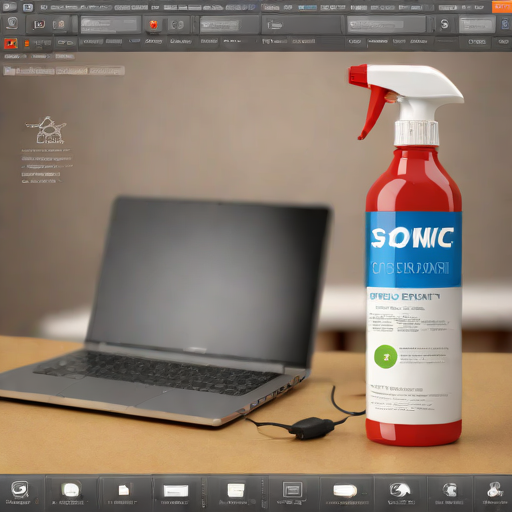Click the double-circle icon beside the red apple icon
512x512 pixels.
click(x=177, y=25)
